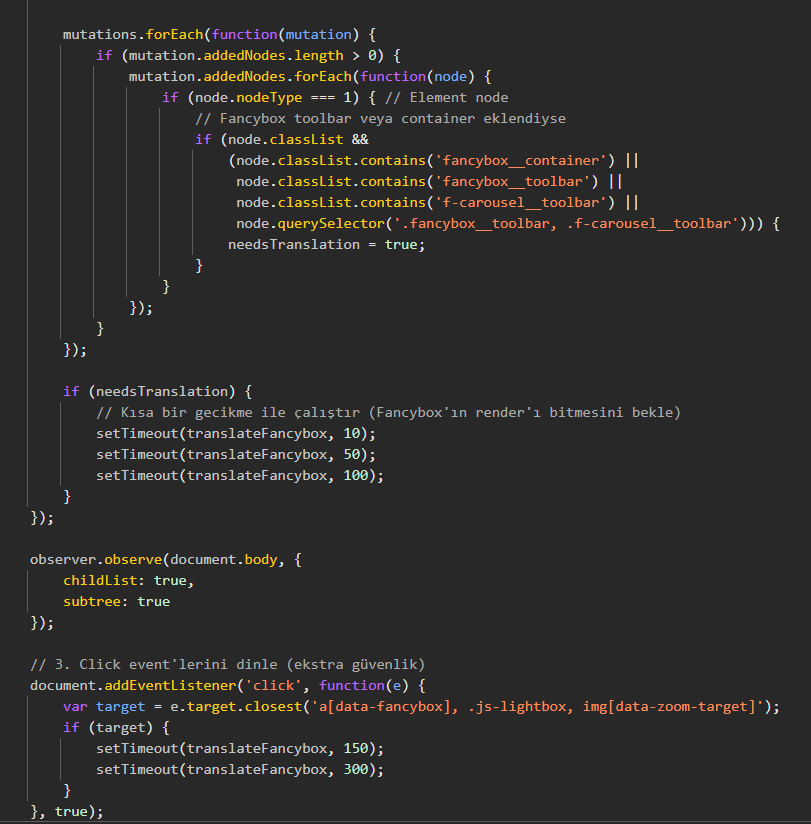Click the '3. Click event'lerini dinle' comment
The height and width of the screenshot is (824, 811).
[228, 665]
